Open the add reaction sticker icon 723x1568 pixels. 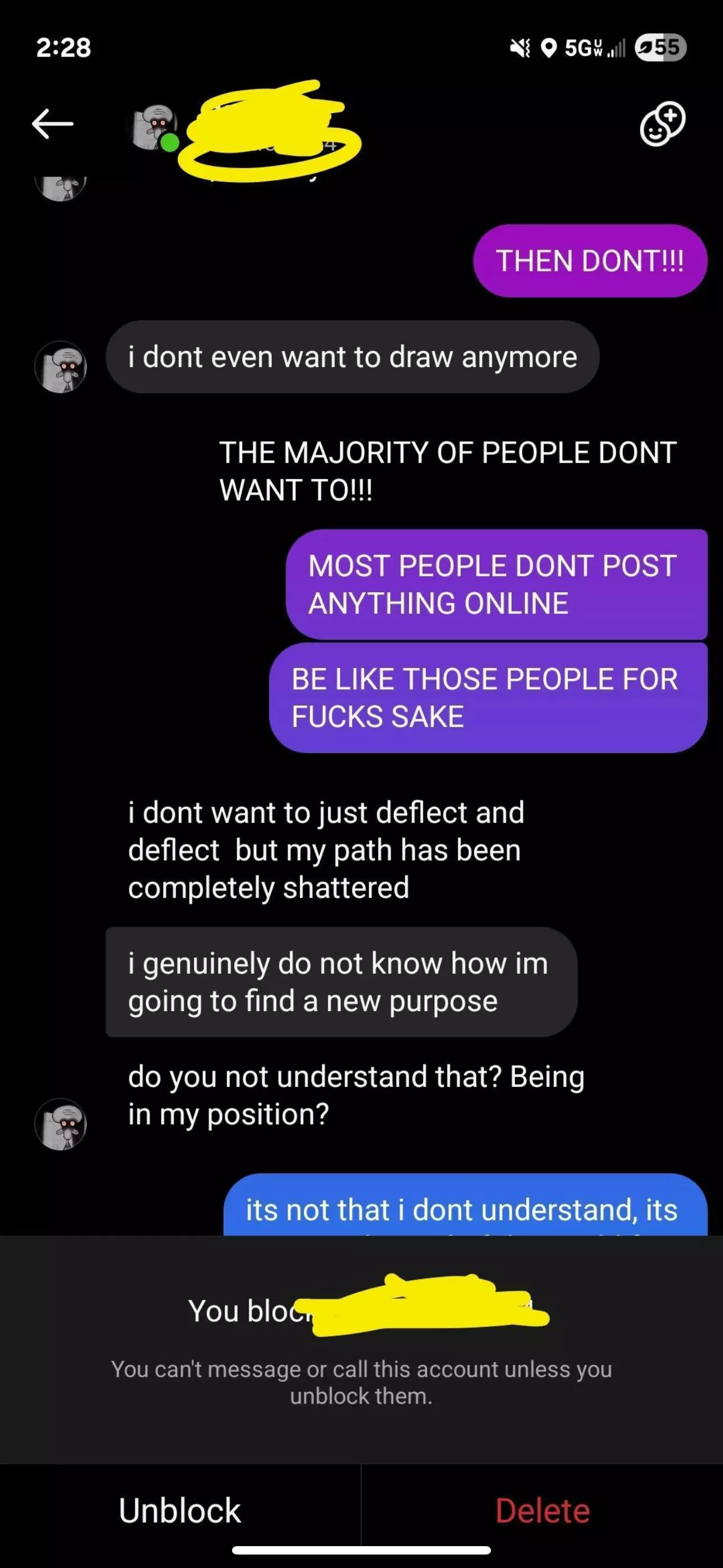click(x=662, y=124)
